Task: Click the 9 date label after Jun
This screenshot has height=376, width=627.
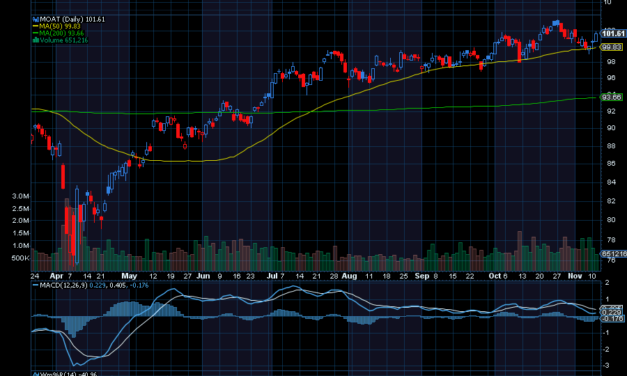Action: 220,276
